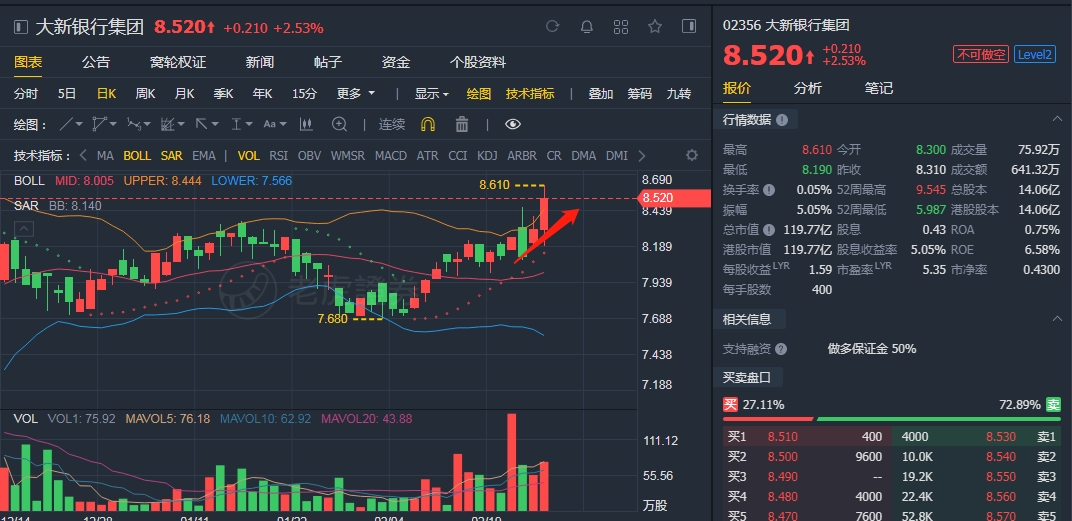Click the Level2 badge
The width and height of the screenshot is (1072, 521).
tap(1034, 54)
